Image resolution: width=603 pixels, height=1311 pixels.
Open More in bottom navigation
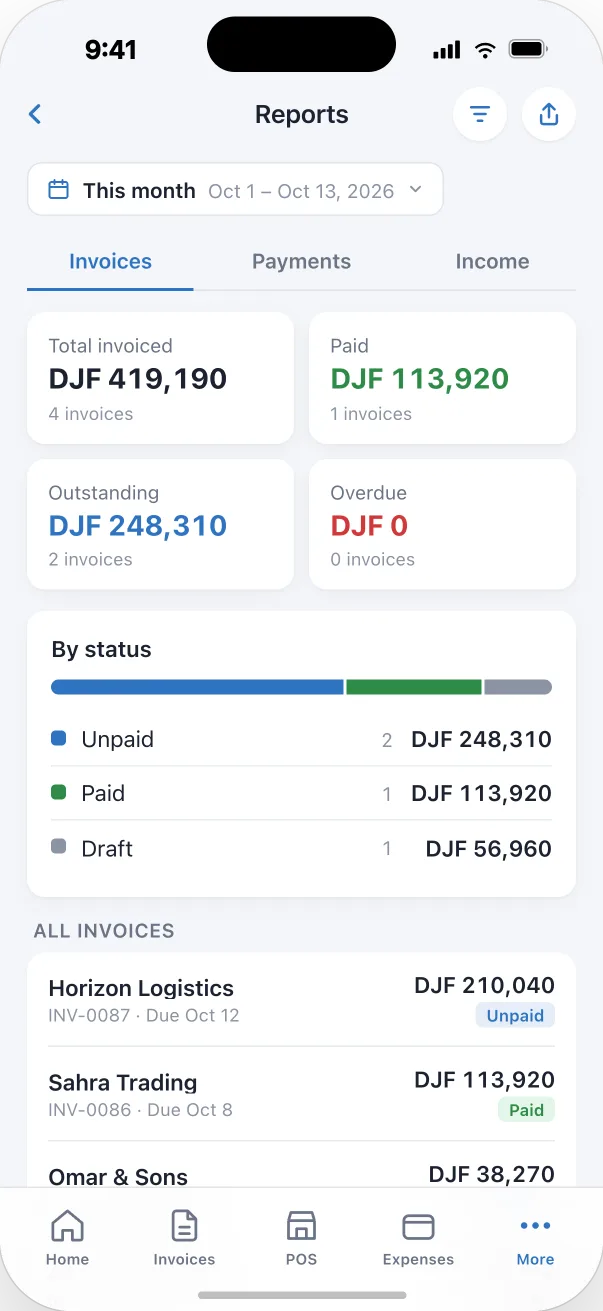[535, 1238]
